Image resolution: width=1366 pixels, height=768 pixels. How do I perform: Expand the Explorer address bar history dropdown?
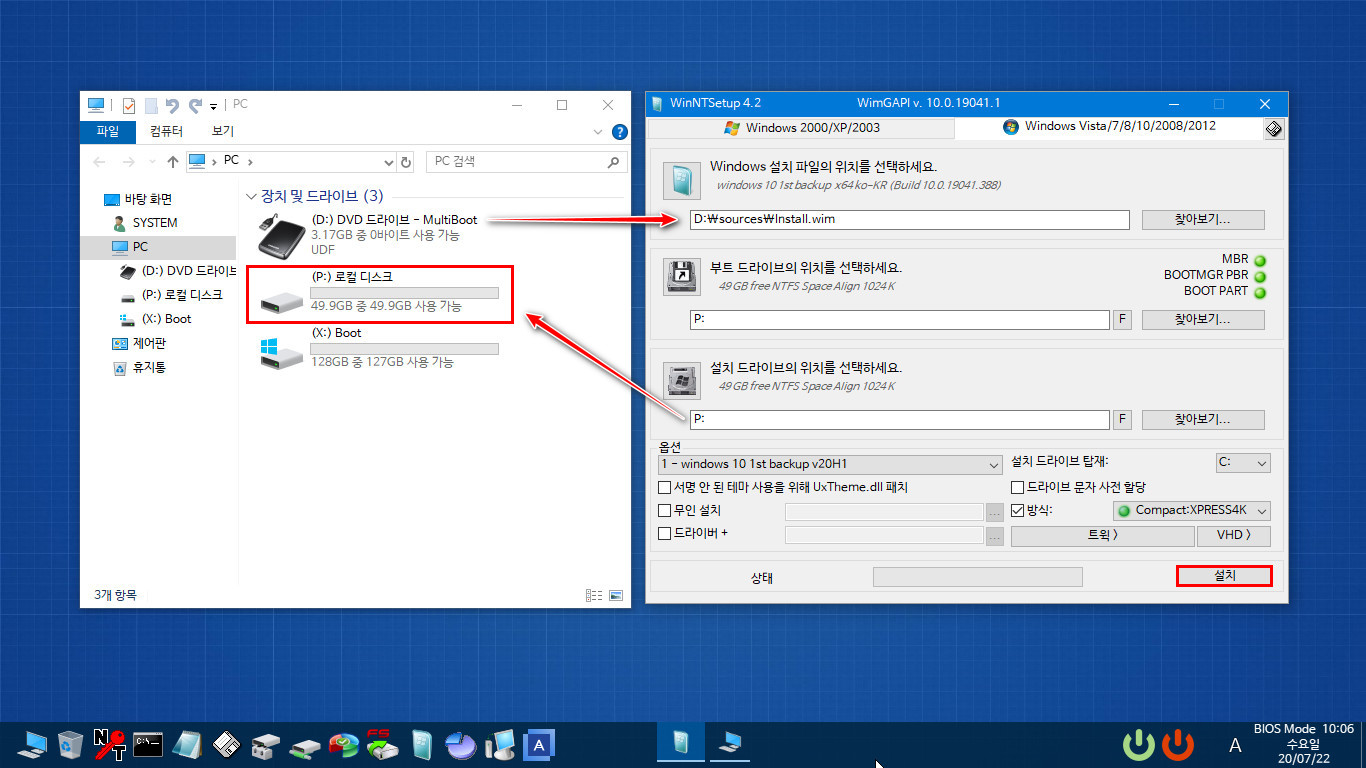tap(389, 161)
